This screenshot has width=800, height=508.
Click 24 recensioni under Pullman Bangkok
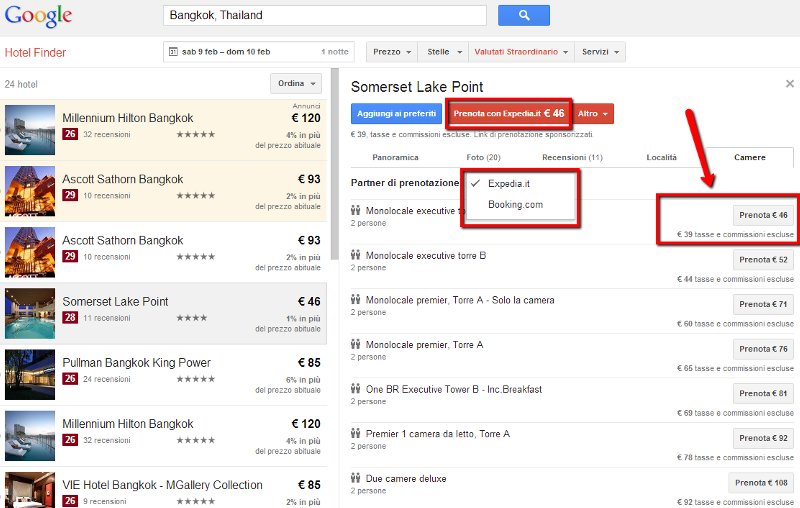[x=107, y=379]
